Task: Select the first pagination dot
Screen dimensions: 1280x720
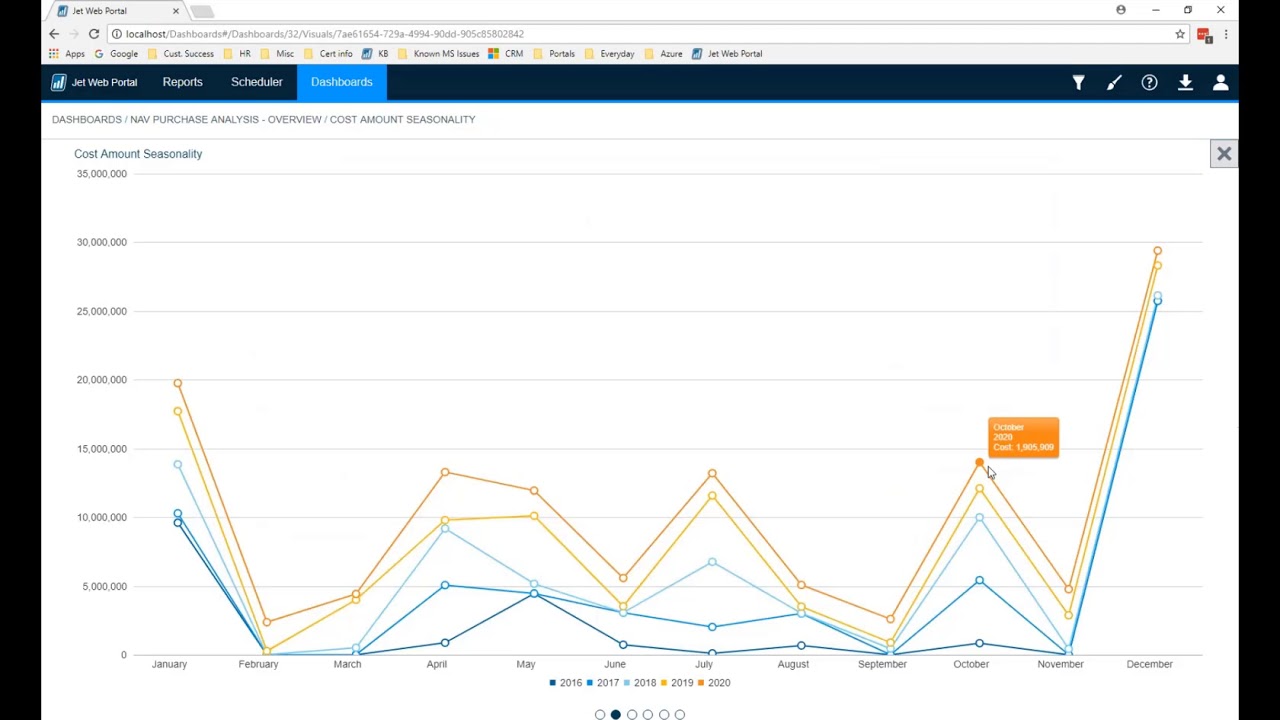Action: [600, 715]
